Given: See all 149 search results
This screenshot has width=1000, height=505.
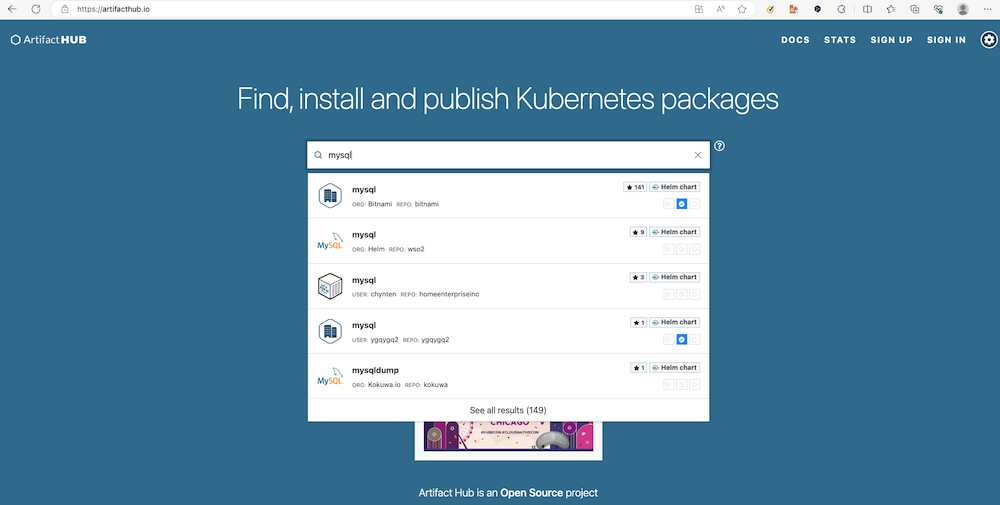Looking at the screenshot, I should [508, 410].
